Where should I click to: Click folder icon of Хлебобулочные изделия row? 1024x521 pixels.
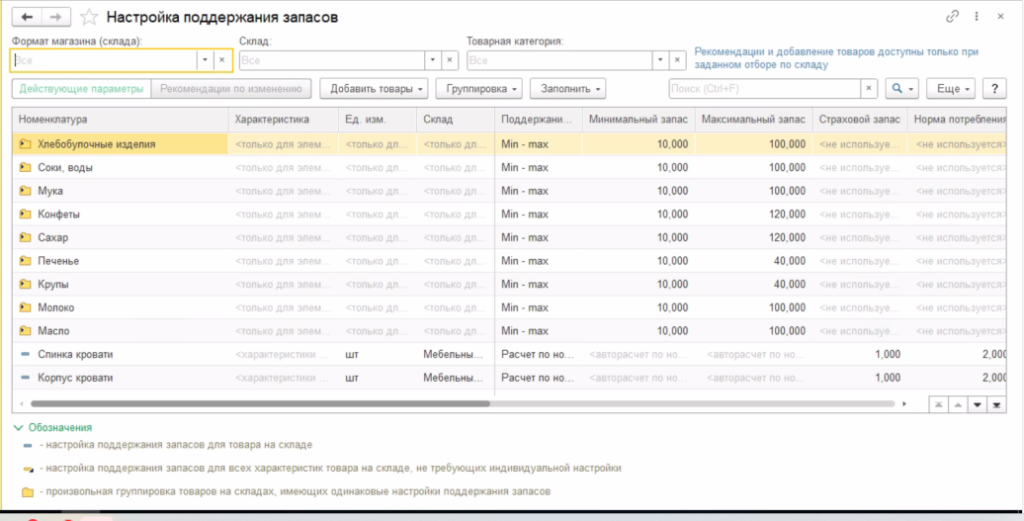25,144
